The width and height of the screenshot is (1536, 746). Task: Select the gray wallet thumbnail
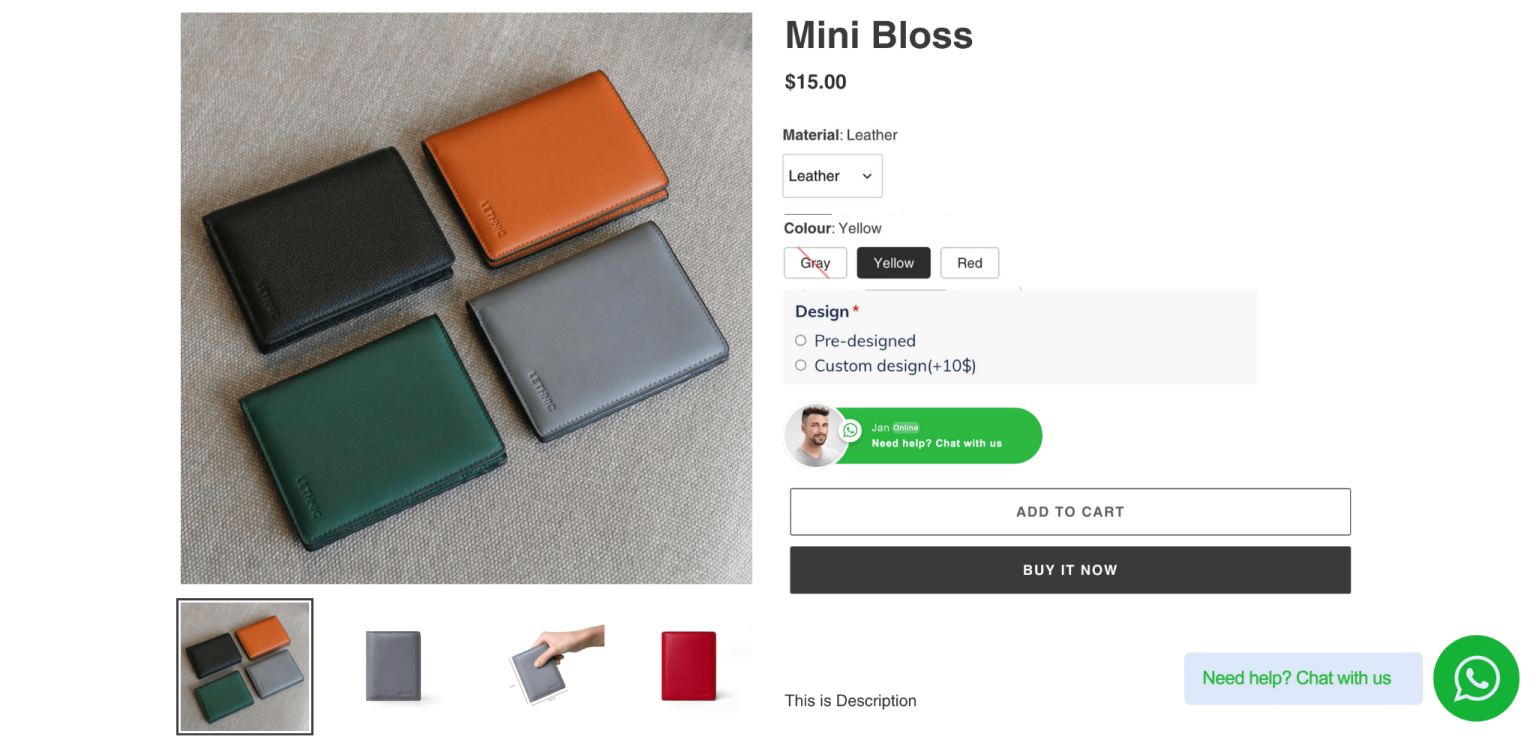(392, 665)
